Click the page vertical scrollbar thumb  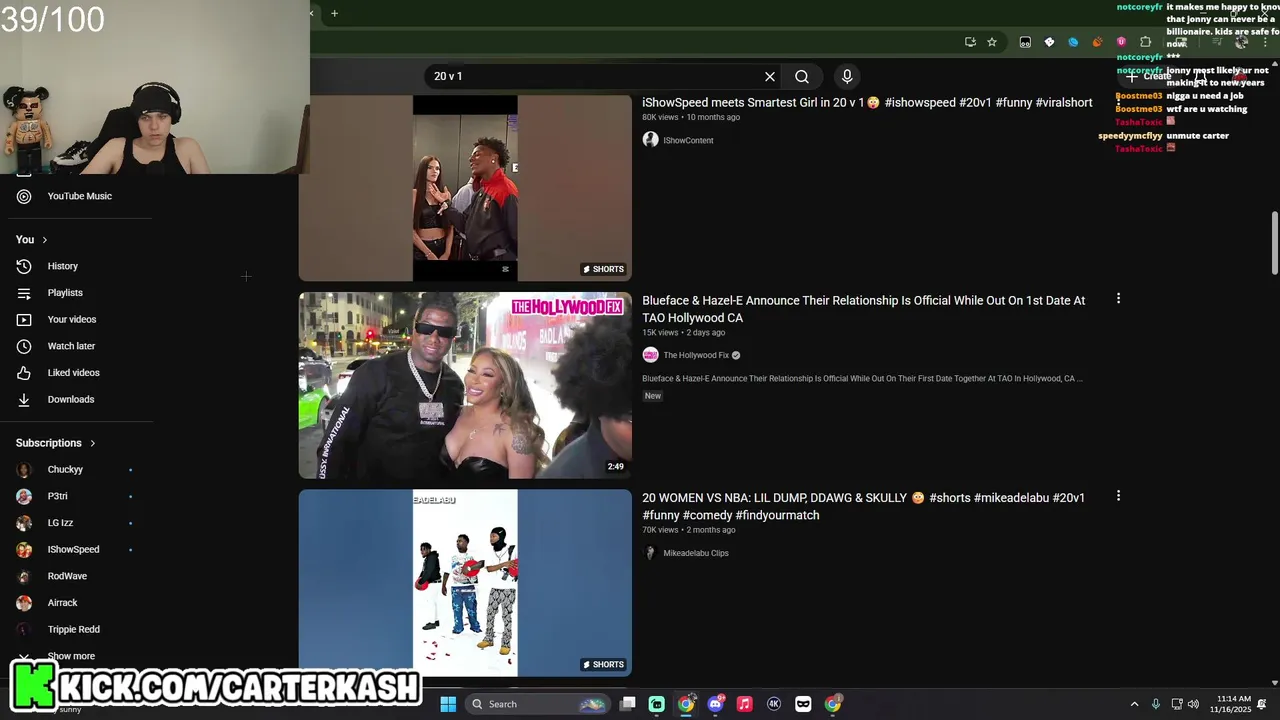[1274, 242]
